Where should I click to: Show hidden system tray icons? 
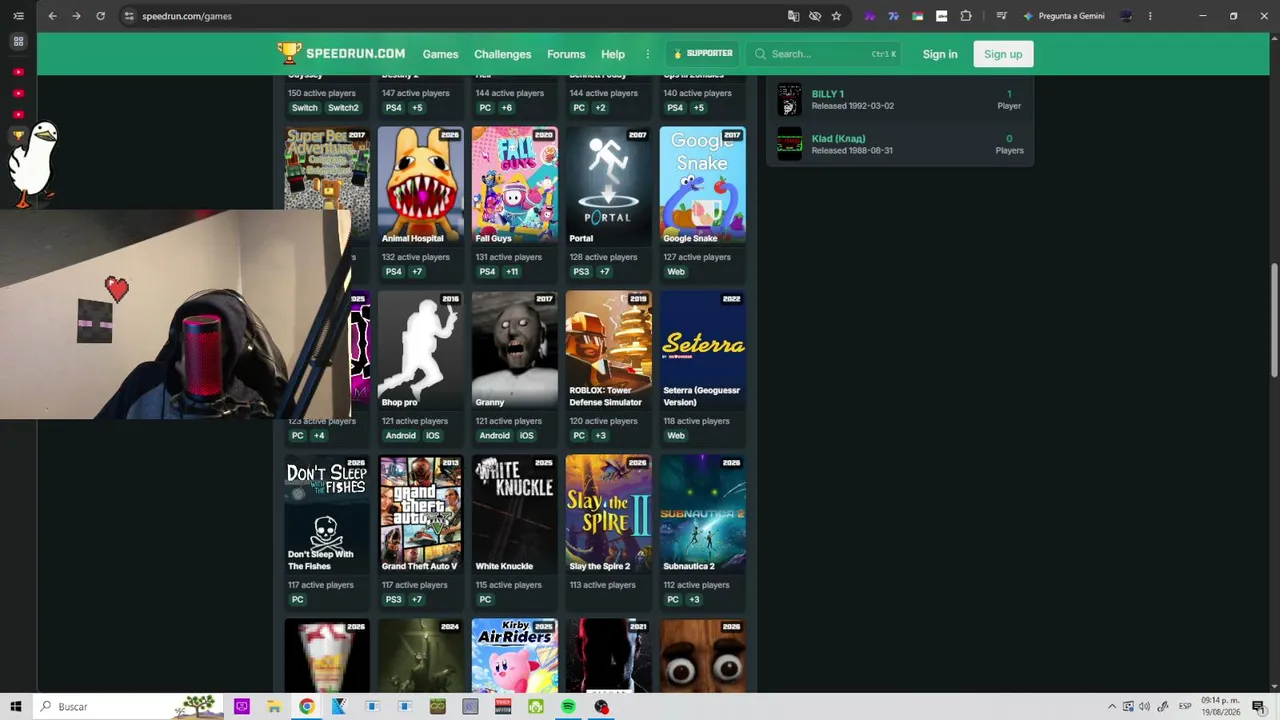point(1112,706)
